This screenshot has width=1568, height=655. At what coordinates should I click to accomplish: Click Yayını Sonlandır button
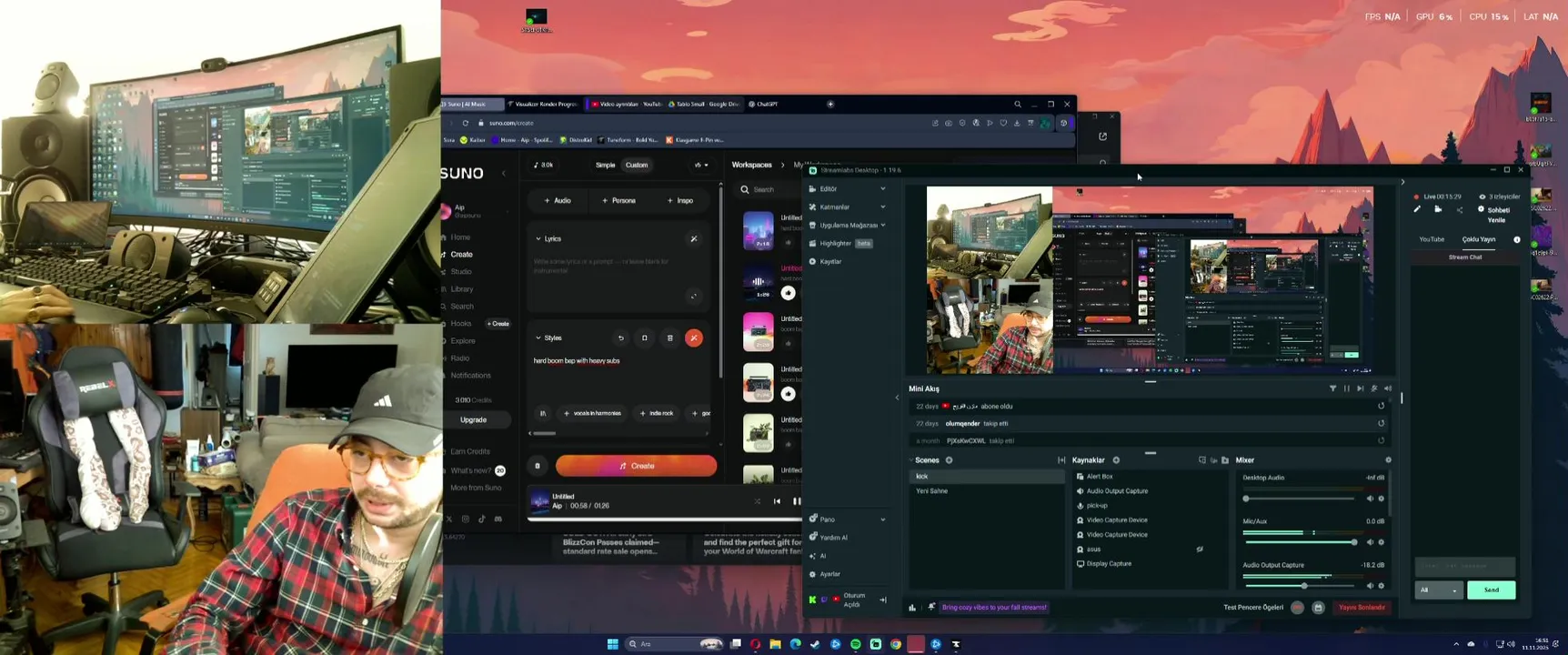1362,608
